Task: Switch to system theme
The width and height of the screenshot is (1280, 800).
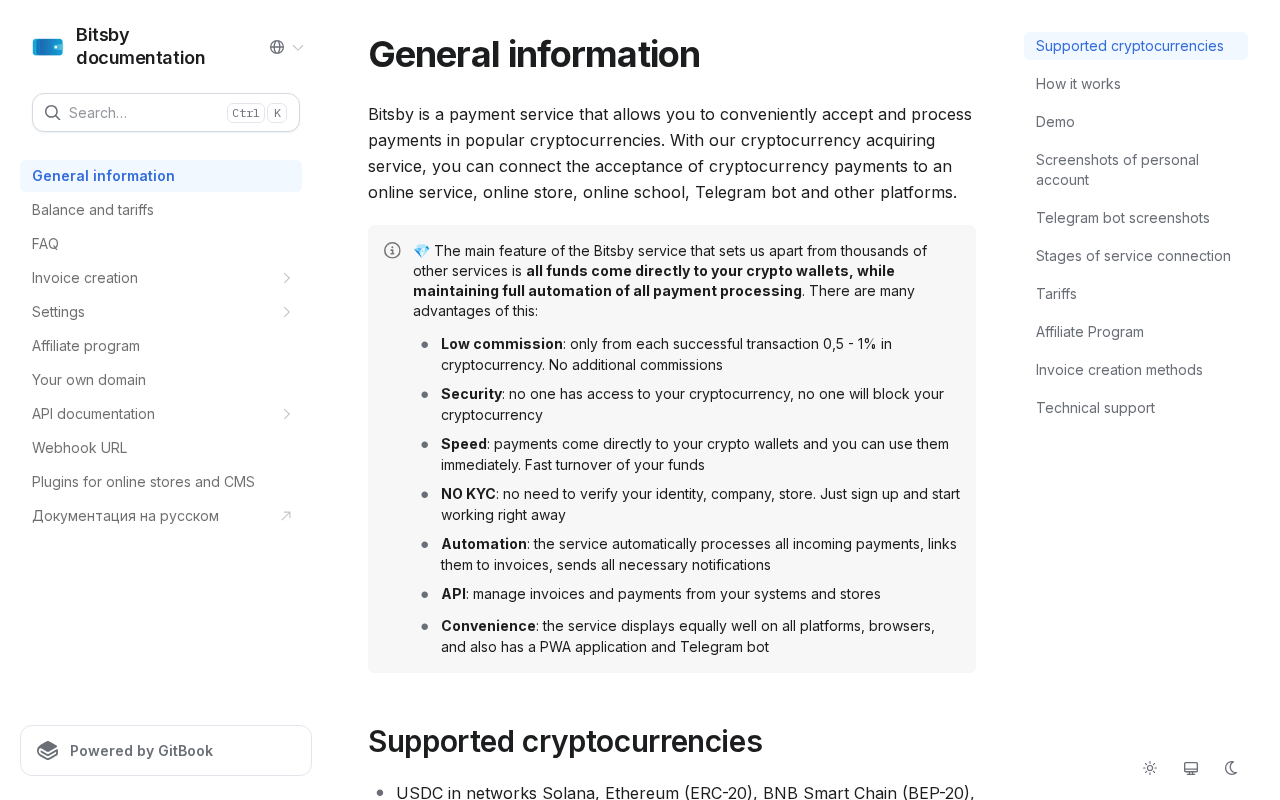Action: point(1191,768)
